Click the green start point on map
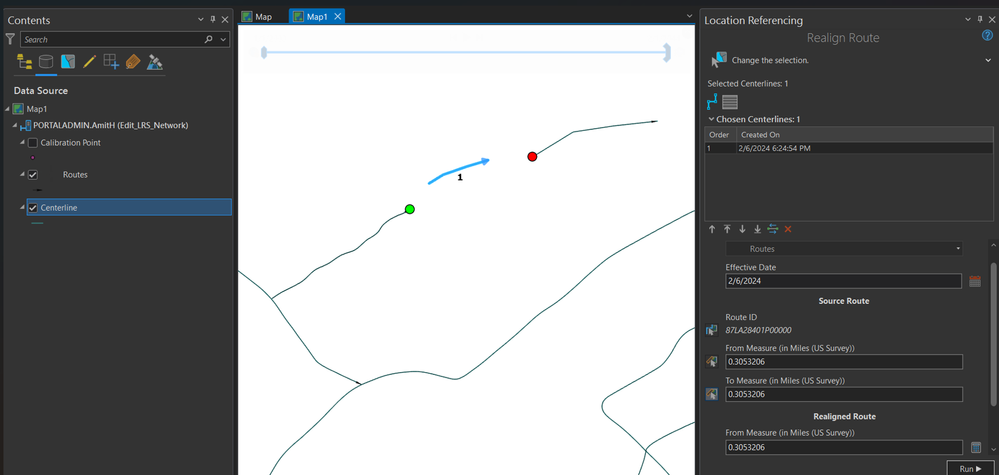Image resolution: width=999 pixels, height=475 pixels. (410, 209)
